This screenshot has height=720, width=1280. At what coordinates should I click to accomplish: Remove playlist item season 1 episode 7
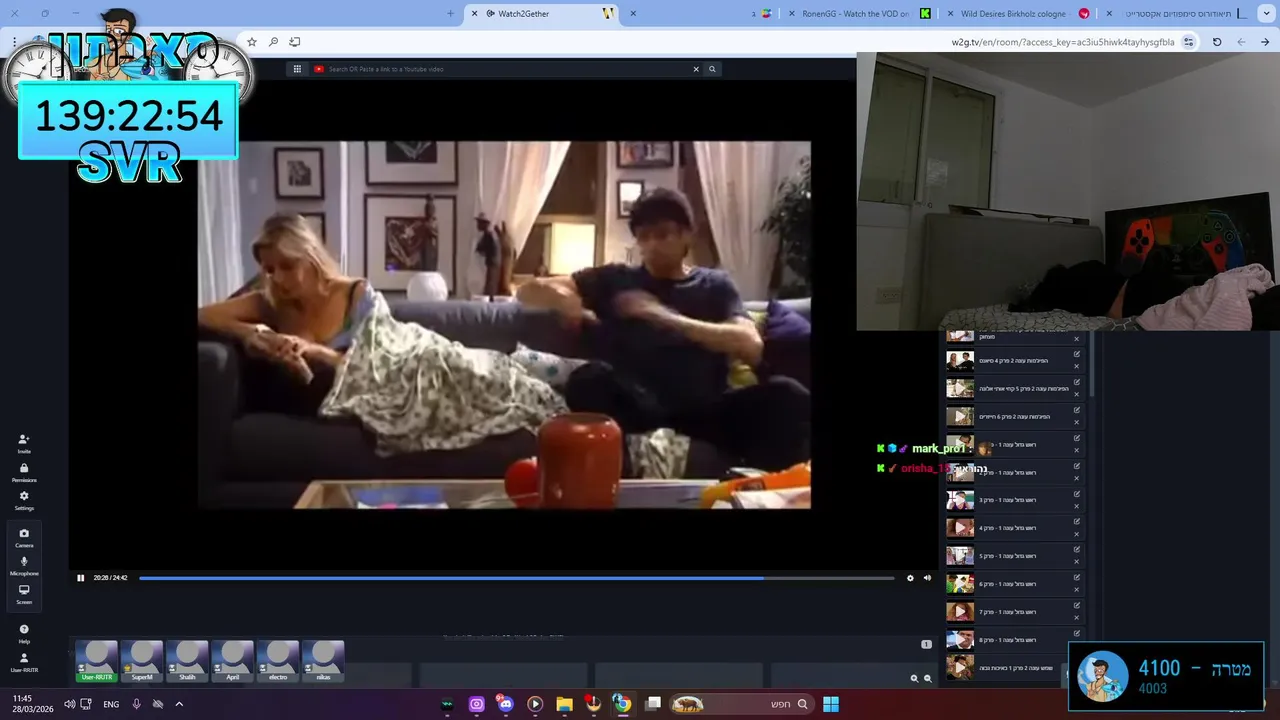(1077, 618)
